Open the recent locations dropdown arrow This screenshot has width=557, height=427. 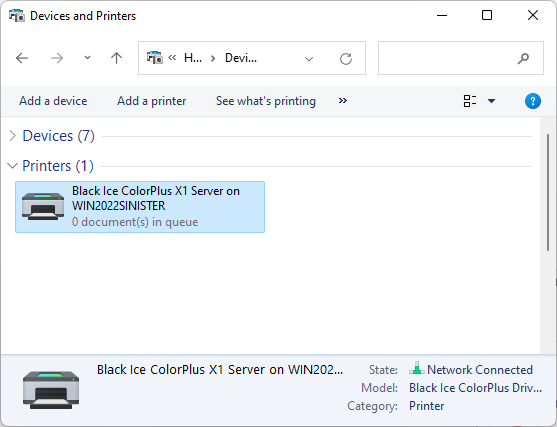pos(87,58)
